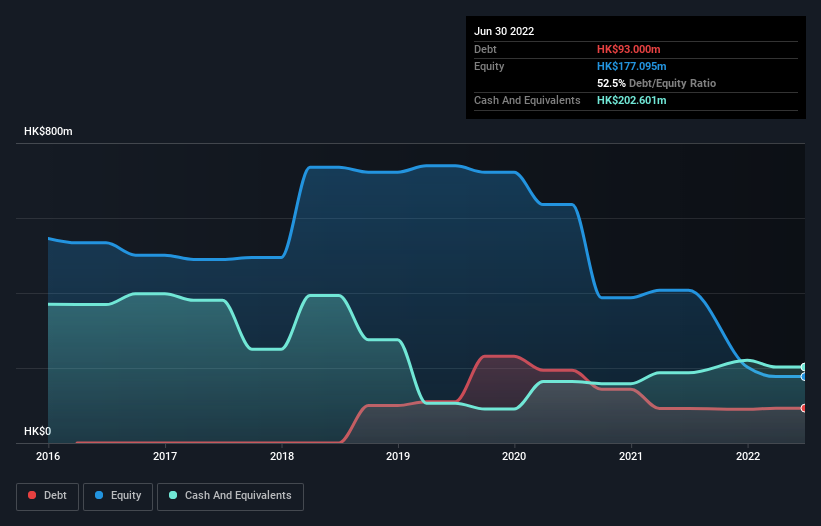Click the Equity row label in tooltip
The image size is (821, 526).
coord(489,66)
